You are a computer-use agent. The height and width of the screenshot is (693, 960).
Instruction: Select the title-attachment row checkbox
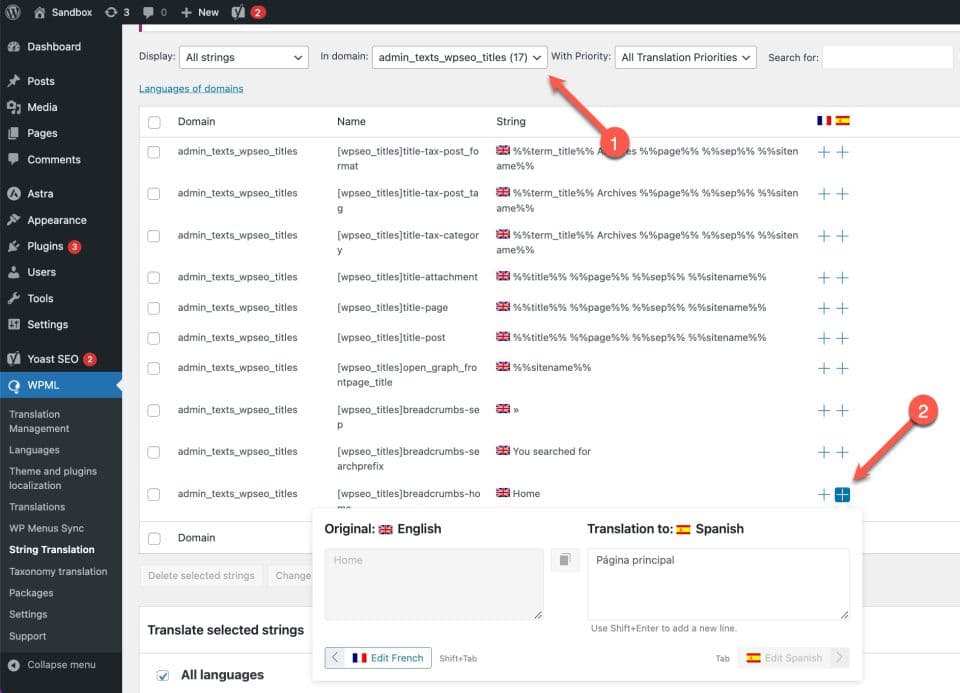click(154, 278)
